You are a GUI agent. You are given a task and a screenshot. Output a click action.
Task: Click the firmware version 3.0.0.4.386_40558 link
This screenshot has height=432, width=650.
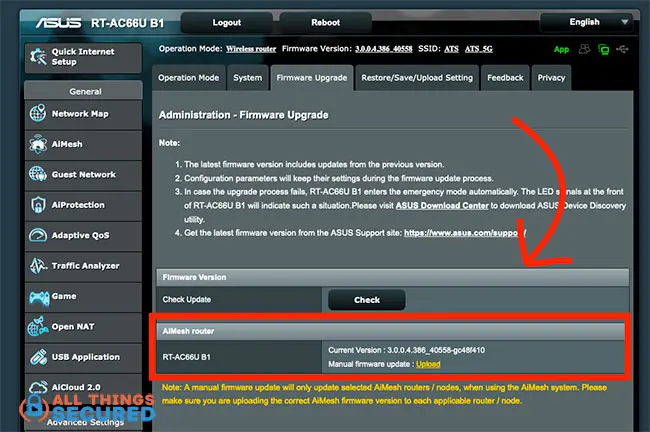383,49
